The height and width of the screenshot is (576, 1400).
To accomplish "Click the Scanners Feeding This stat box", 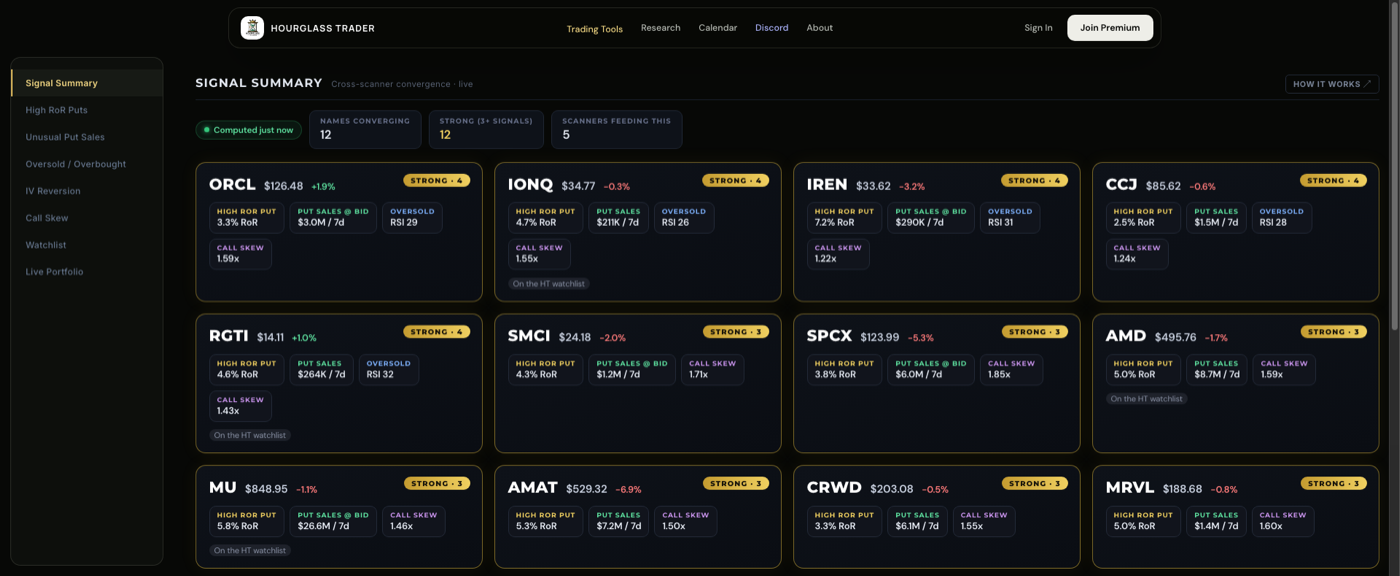I will coord(617,129).
